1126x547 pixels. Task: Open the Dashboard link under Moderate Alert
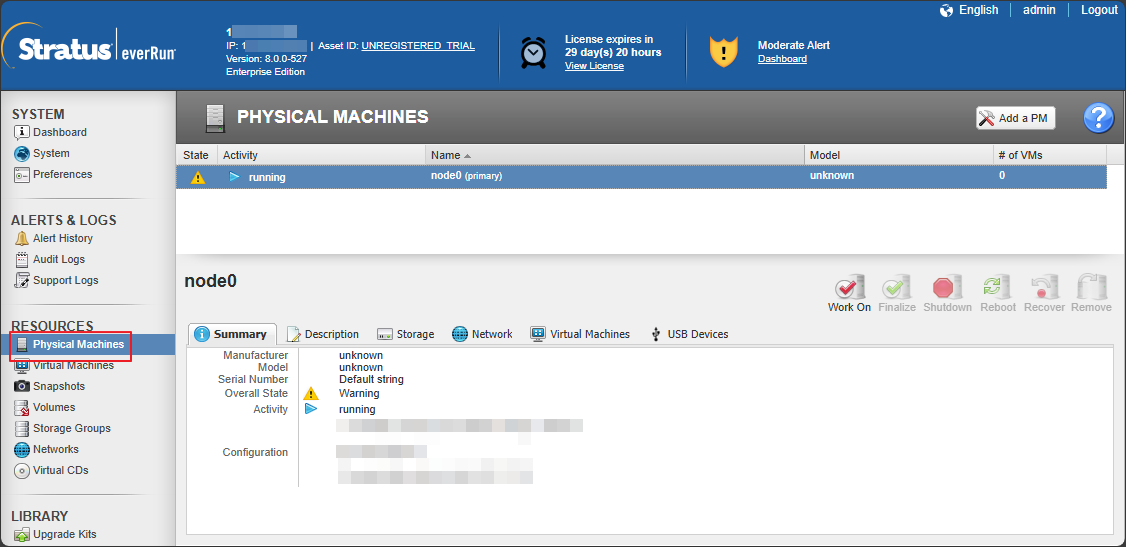(x=782, y=59)
